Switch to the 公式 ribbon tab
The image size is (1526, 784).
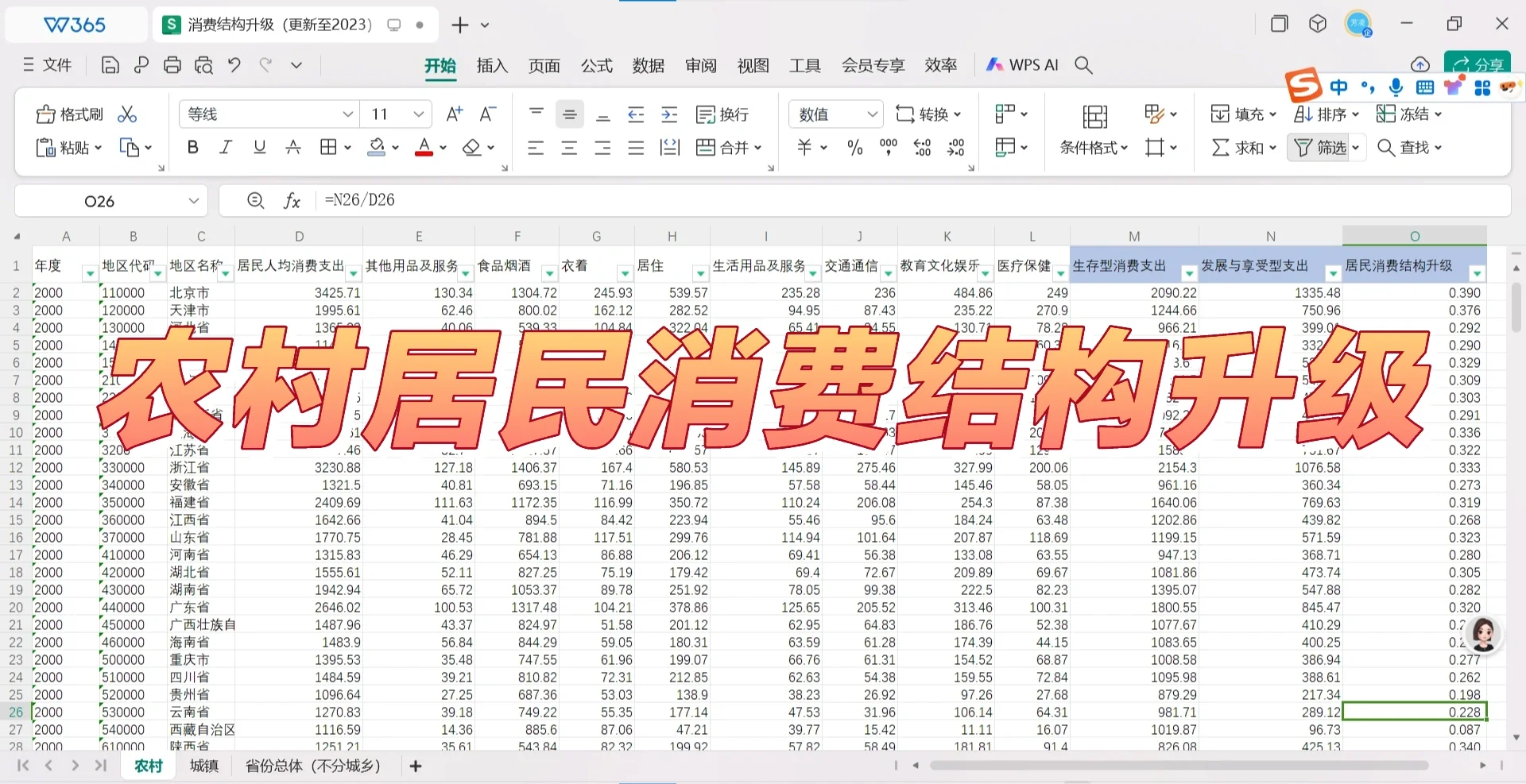click(596, 65)
